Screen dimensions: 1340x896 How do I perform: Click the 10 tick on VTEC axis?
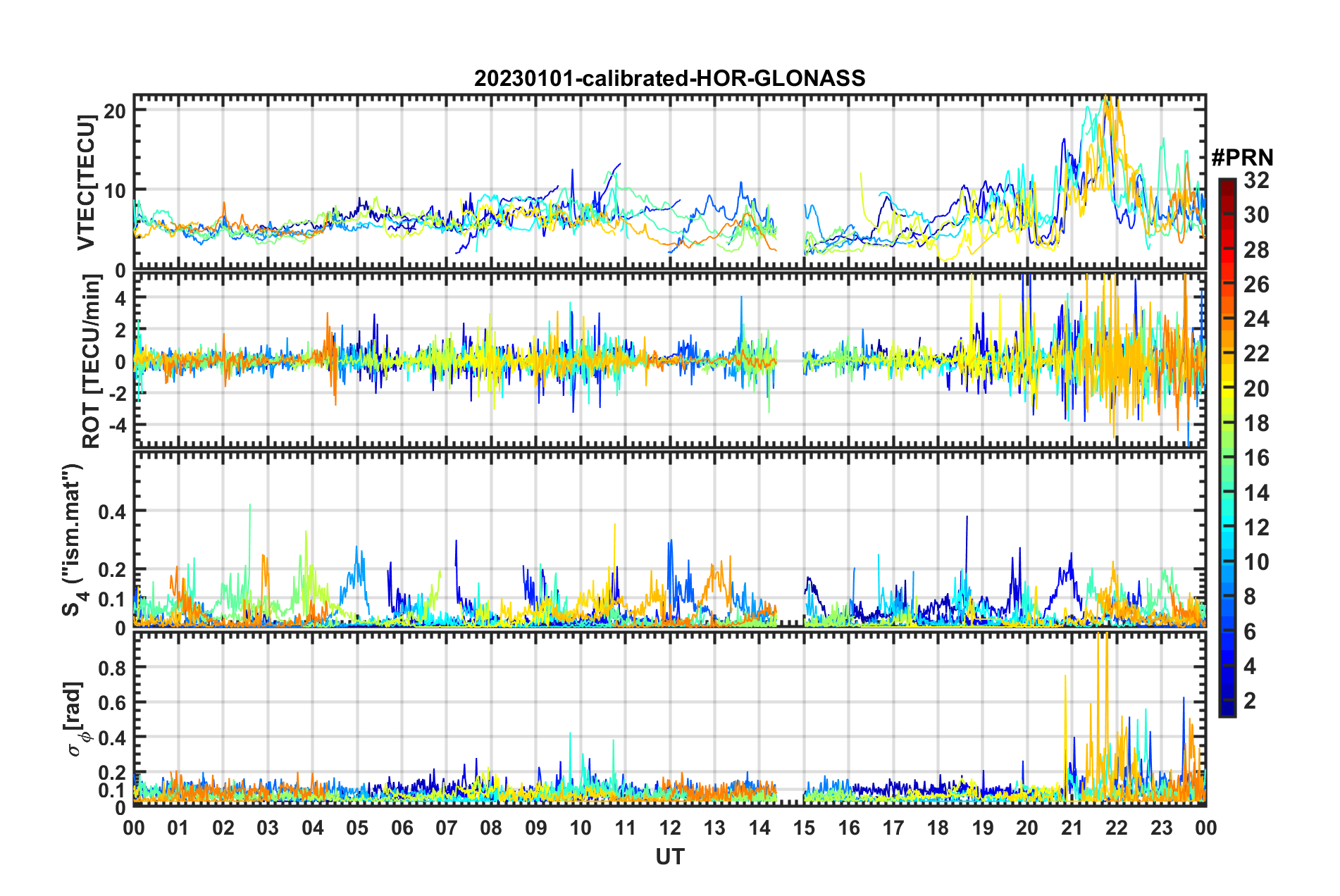[x=115, y=191]
